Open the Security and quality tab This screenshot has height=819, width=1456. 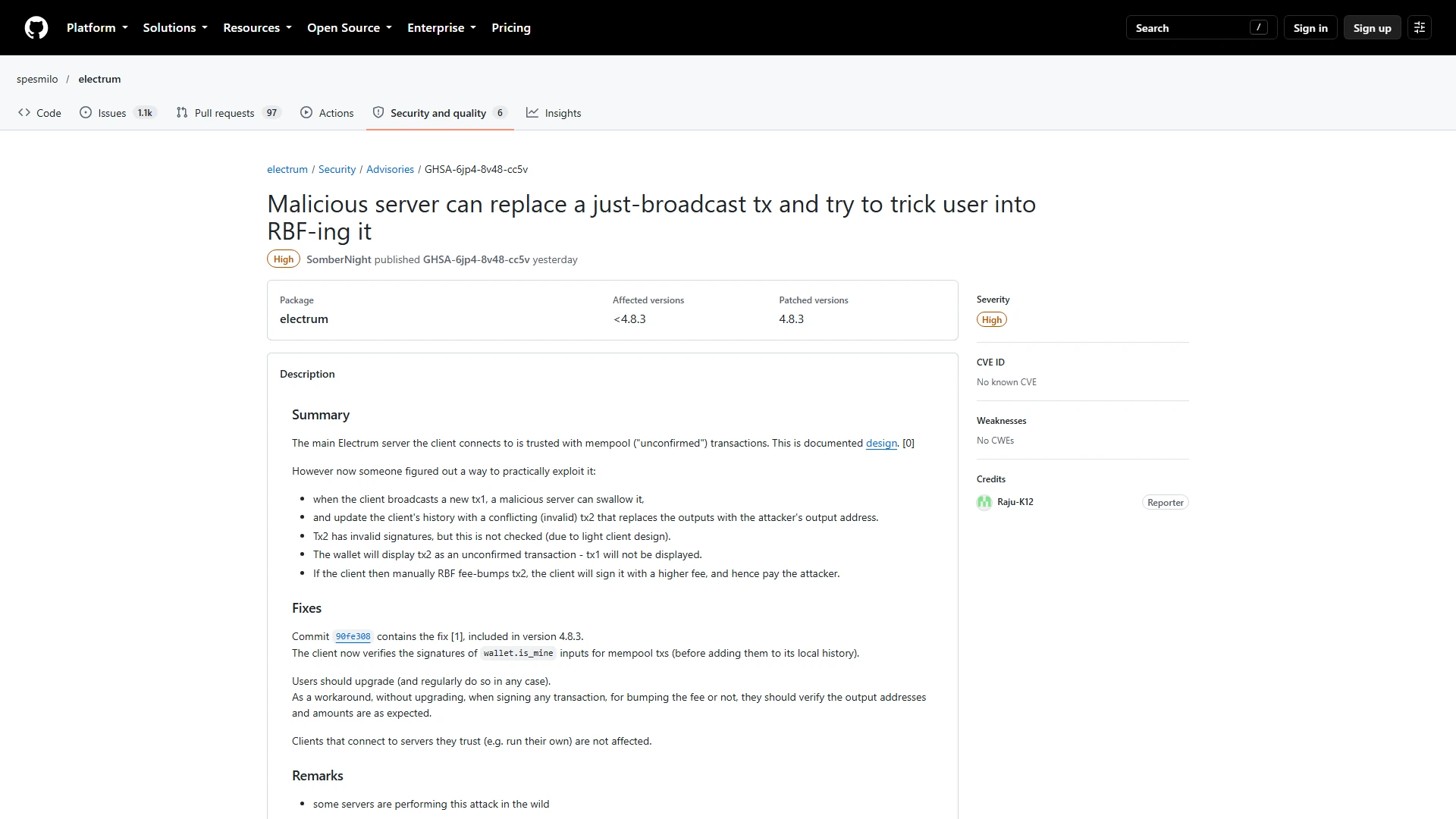(x=440, y=113)
